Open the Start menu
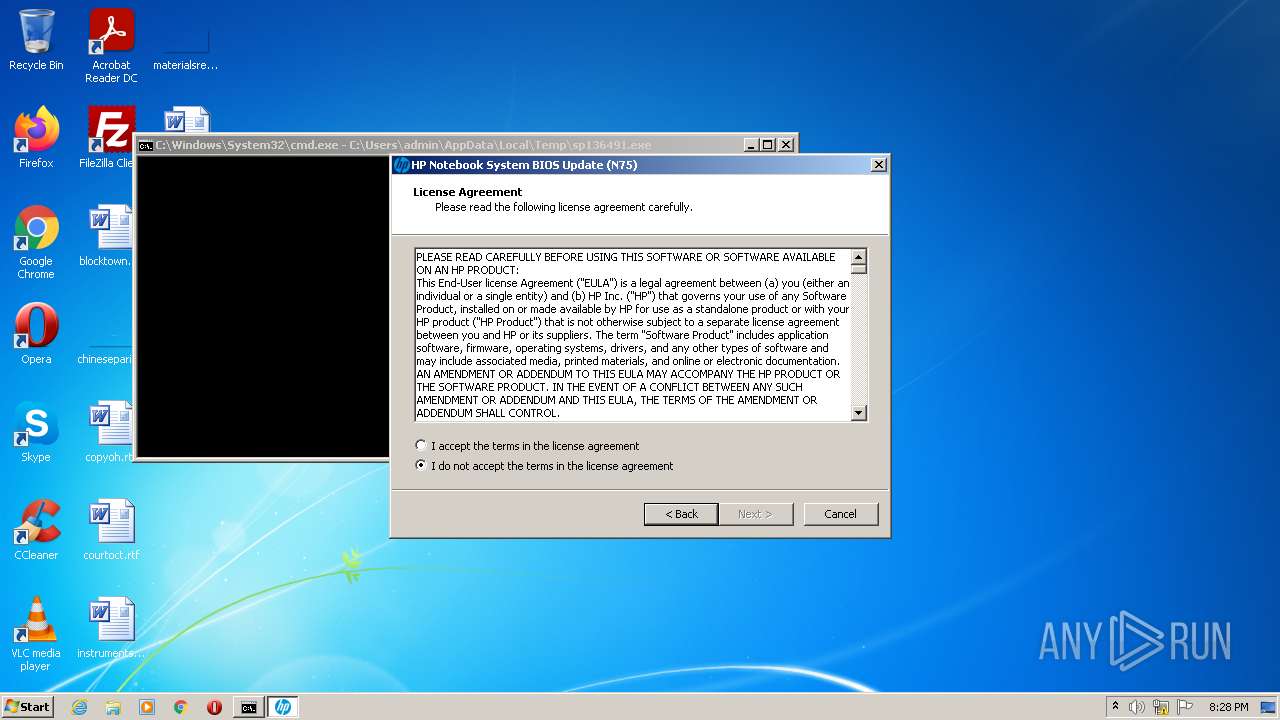 click(28, 707)
